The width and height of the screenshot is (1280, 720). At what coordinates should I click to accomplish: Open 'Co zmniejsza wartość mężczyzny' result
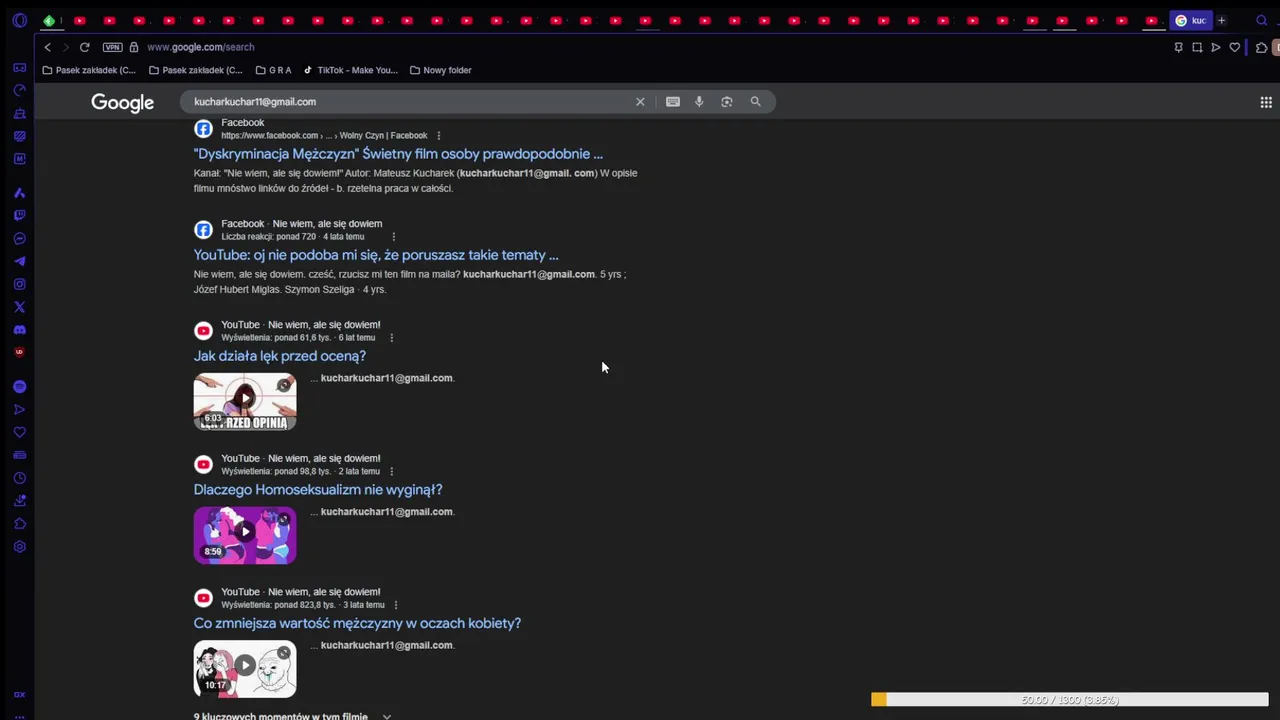coord(357,623)
